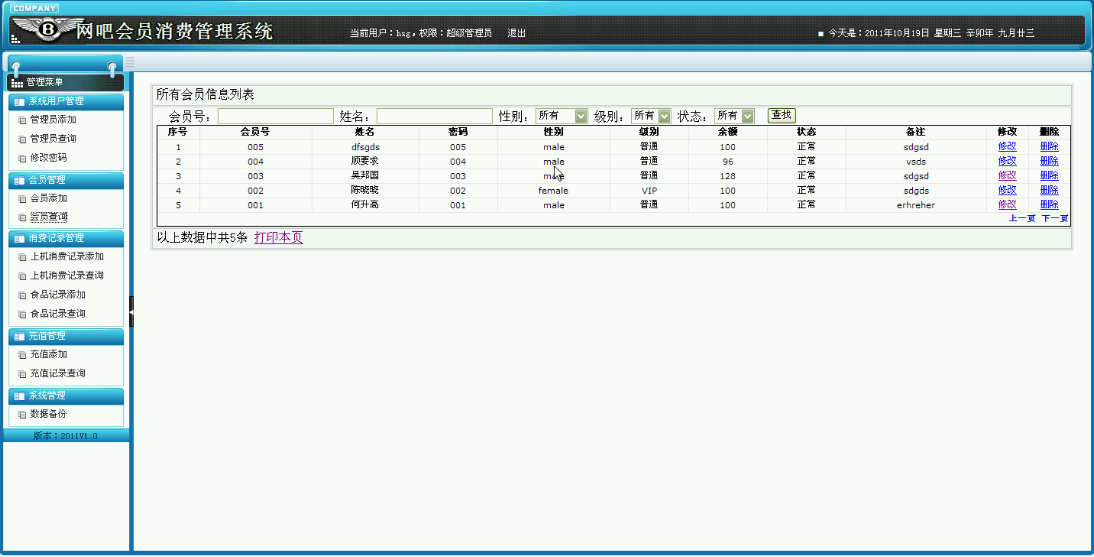
Task: Click the female gender cell
Action: click(553, 191)
